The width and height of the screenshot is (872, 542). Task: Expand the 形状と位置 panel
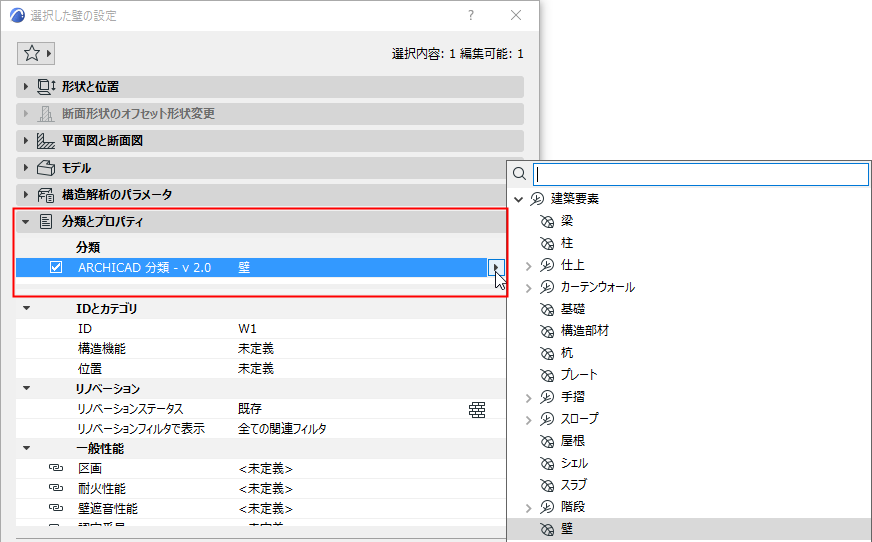tap(26, 87)
